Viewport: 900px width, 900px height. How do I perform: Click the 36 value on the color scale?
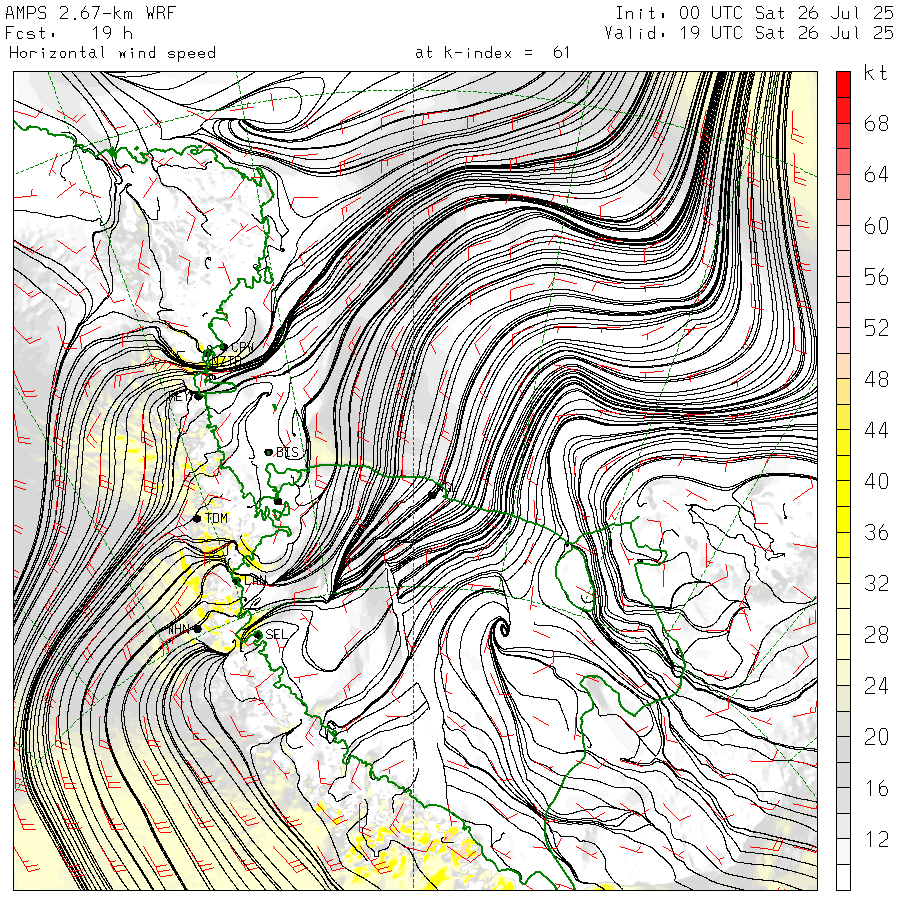click(876, 532)
